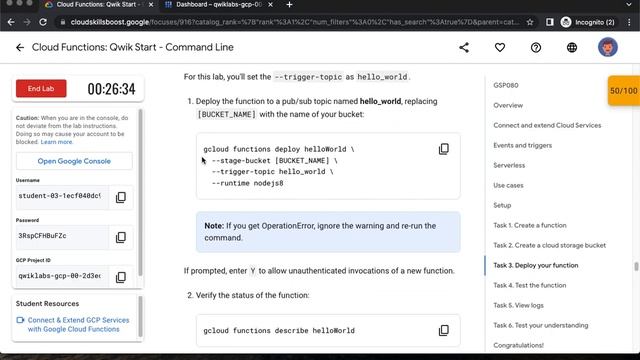Click the Open Google Console button

coord(74,161)
